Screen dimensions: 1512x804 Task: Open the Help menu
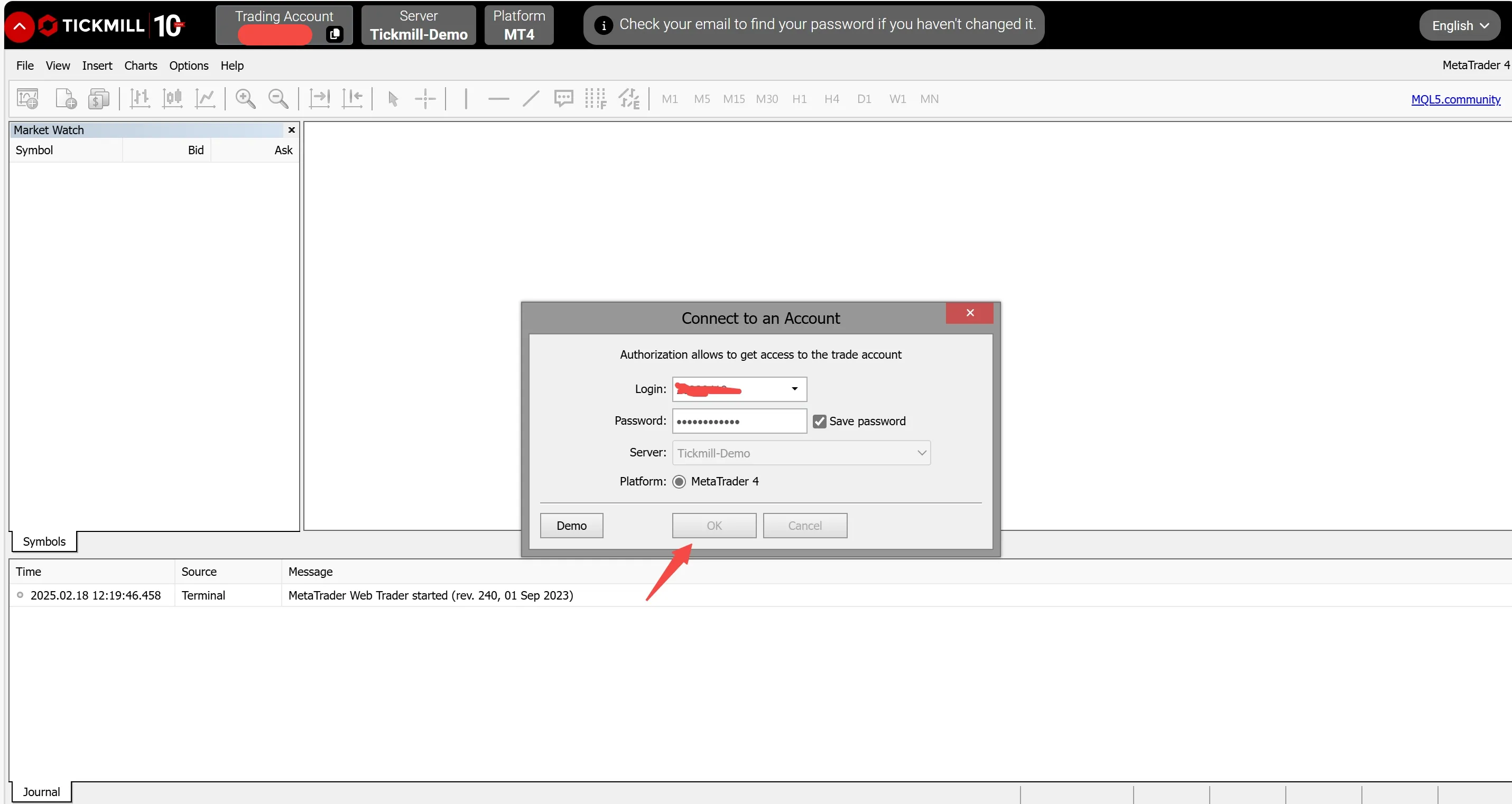coord(232,65)
